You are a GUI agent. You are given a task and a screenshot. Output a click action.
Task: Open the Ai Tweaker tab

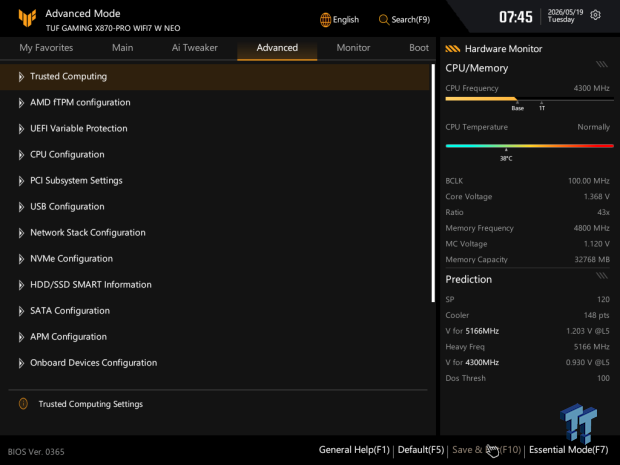(195, 48)
